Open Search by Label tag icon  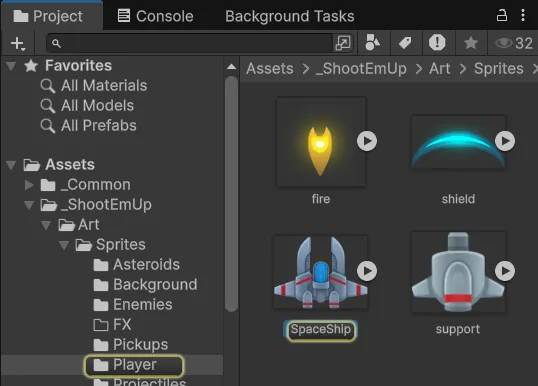click(x=405, y=43)
